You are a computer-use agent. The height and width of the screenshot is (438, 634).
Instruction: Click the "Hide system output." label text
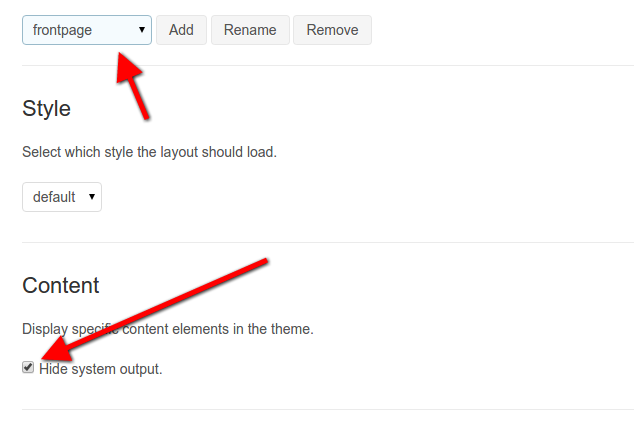click(101, 369)
